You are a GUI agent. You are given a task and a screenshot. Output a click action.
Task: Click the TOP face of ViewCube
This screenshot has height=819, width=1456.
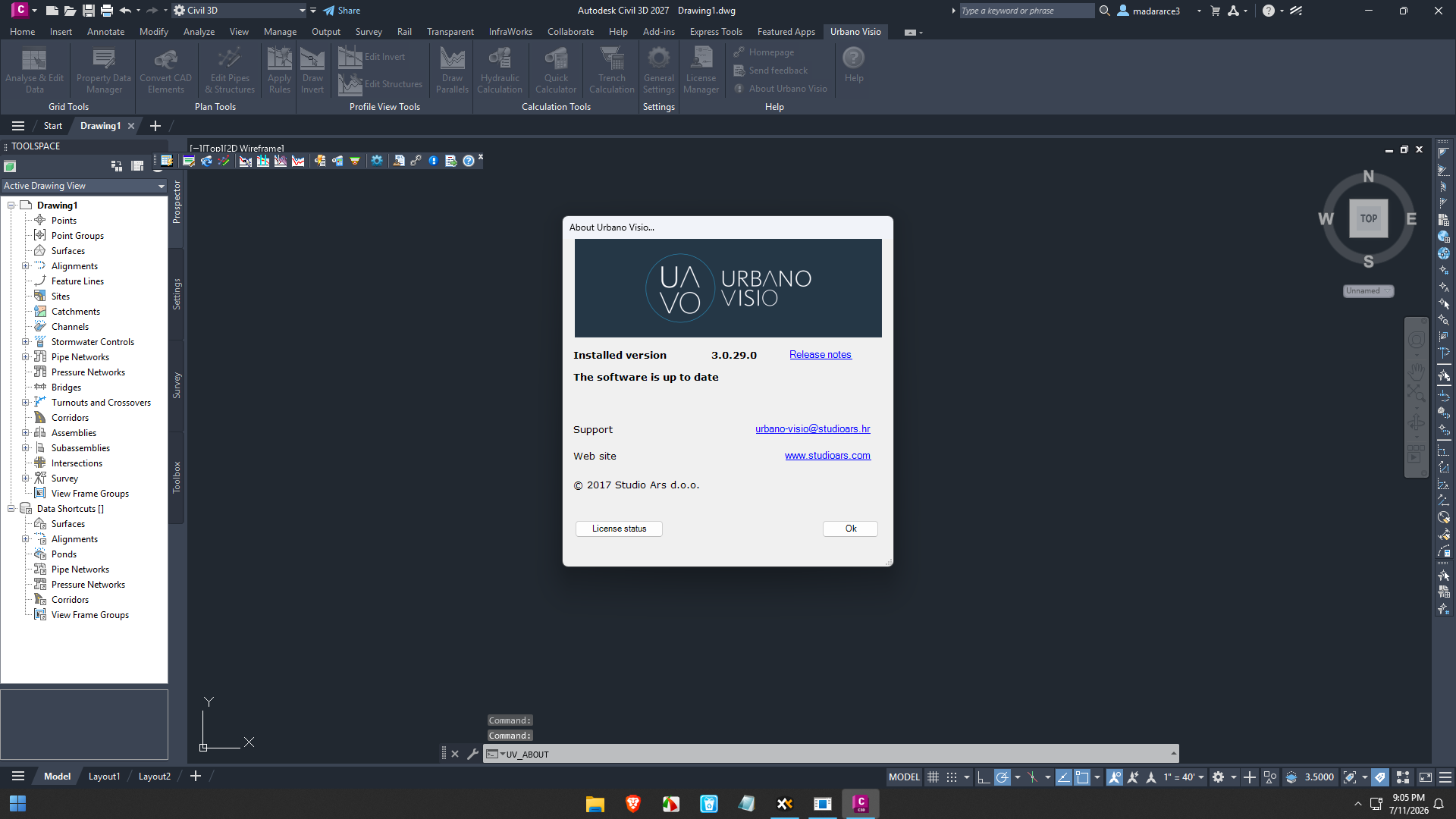point(1368,218)
